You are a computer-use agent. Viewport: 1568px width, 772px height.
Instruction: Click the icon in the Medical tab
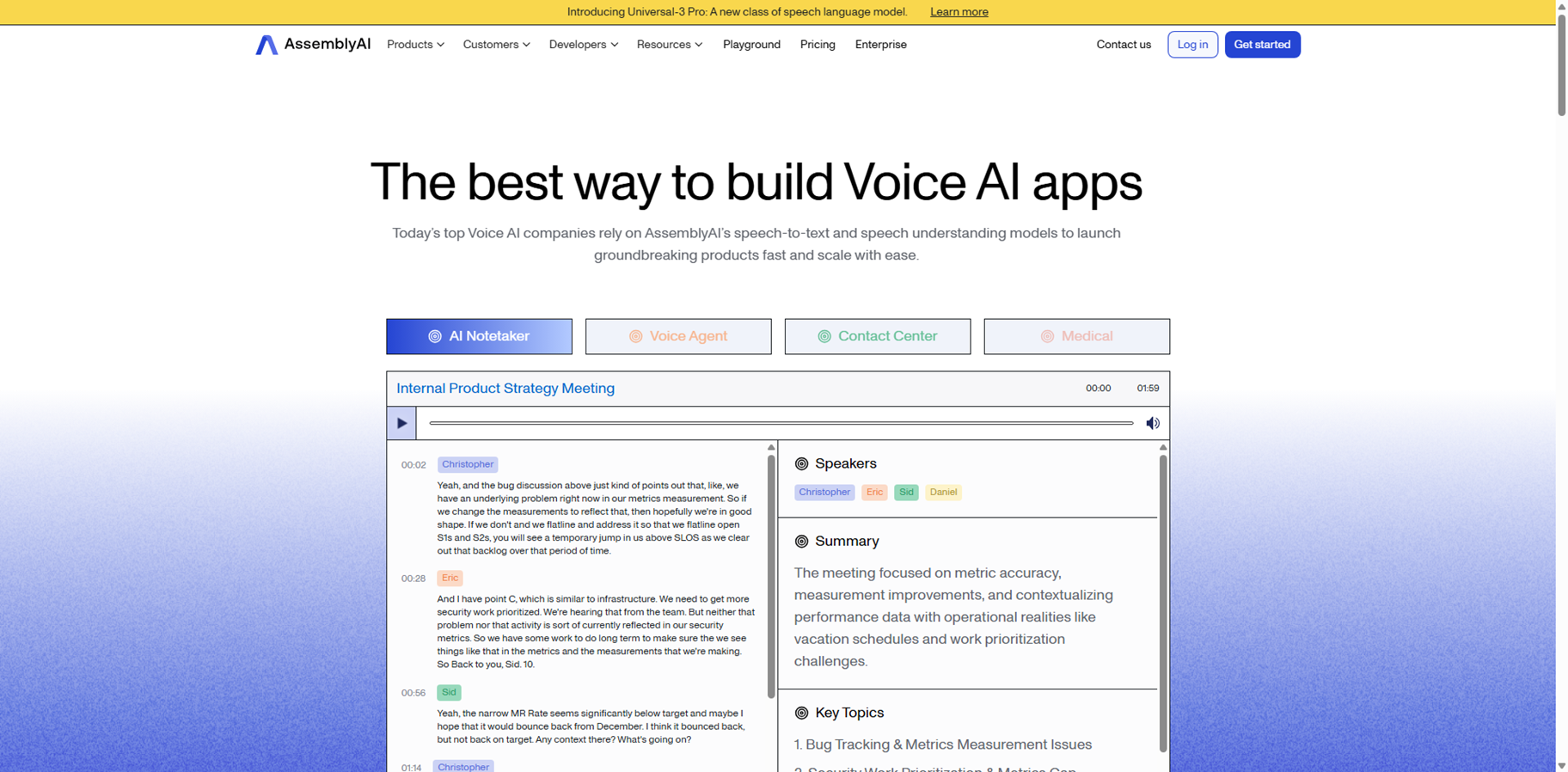click(x=1047, y=337)
